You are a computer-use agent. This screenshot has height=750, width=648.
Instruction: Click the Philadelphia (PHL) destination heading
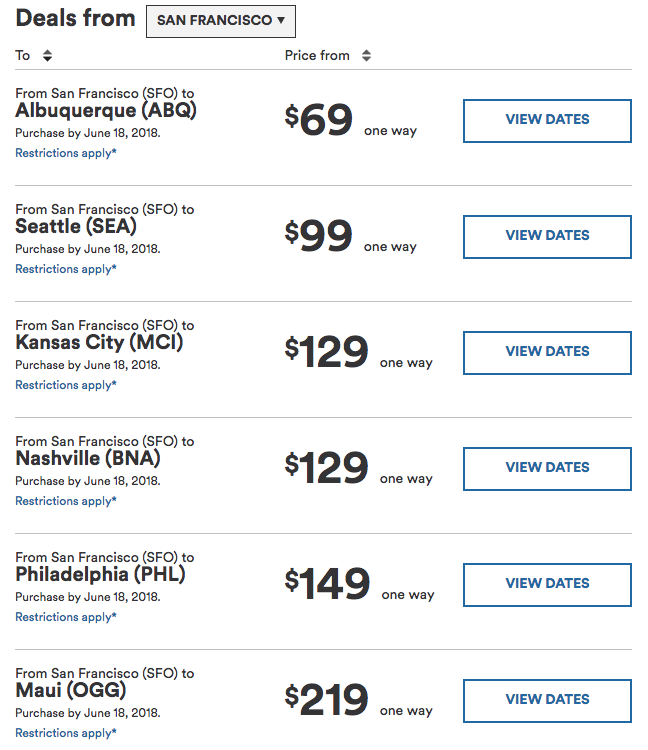[100, 575]
